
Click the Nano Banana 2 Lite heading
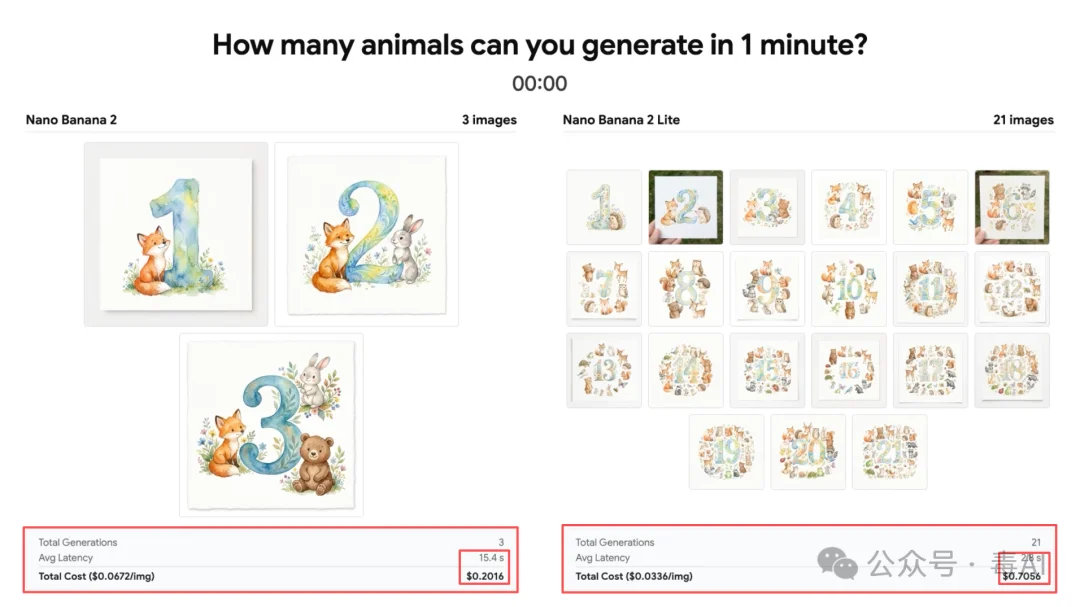[621, 120]
